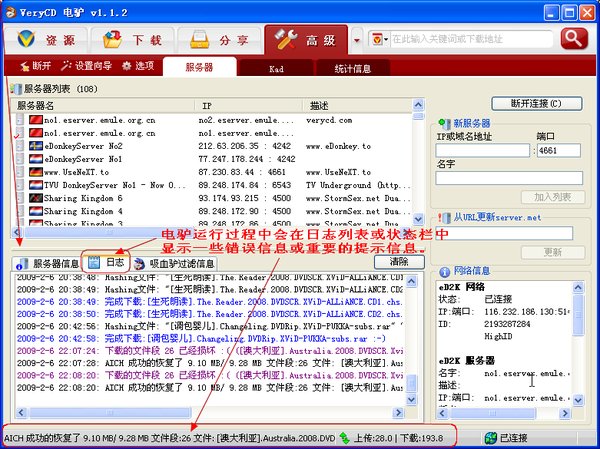Select the Sharing Kingdom 6 server
The width and height of the screenshot is (600, 449).
click(213, 198)
